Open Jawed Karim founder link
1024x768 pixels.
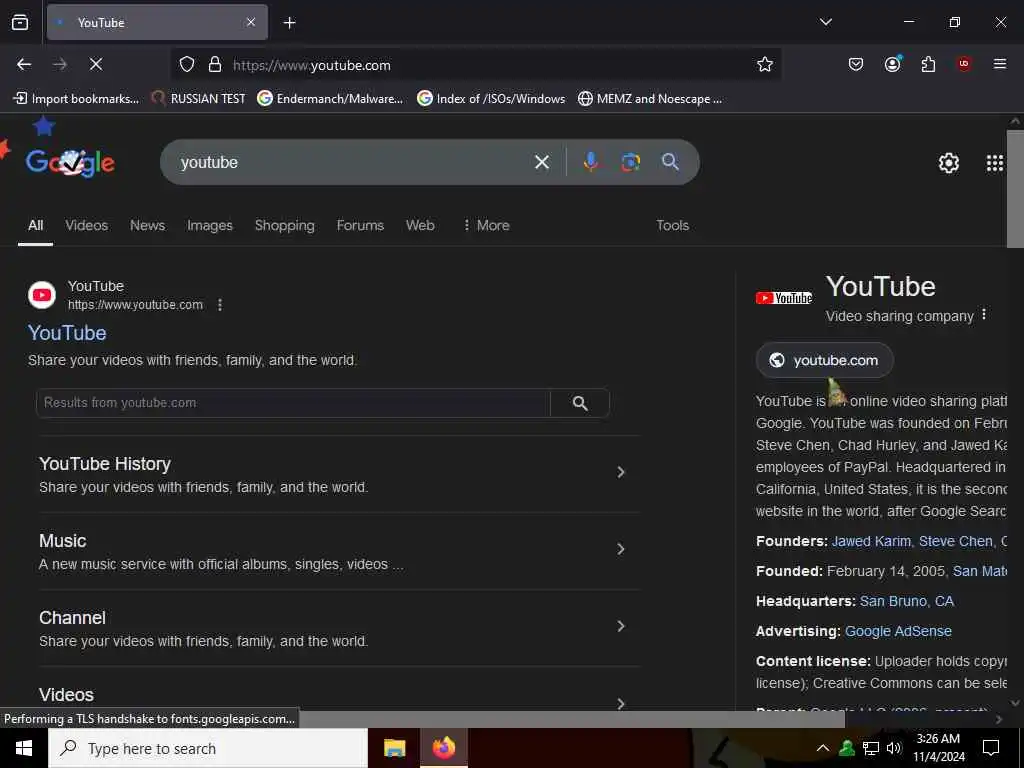coord(871,541)
